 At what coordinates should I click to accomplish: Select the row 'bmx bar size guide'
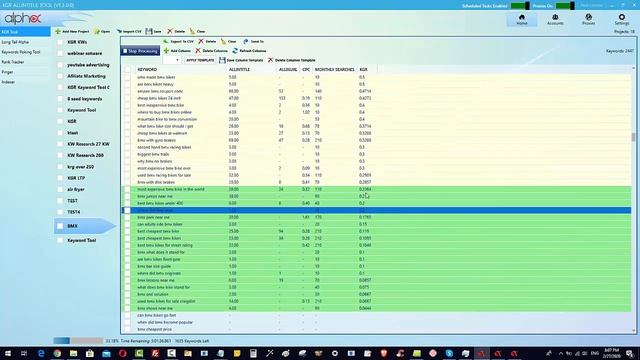(x=376, y=267)
